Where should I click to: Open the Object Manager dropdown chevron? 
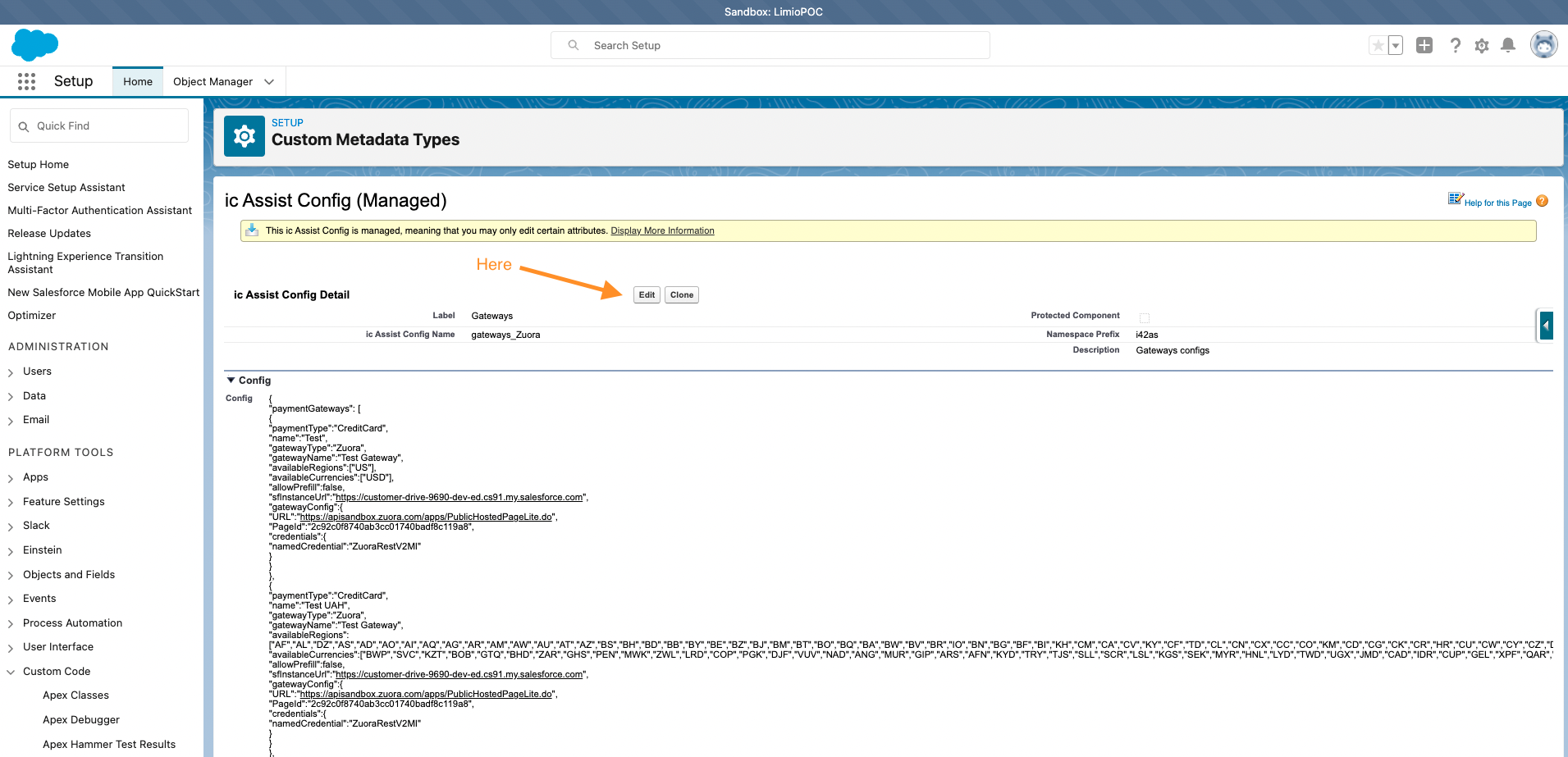coord(269,82)
